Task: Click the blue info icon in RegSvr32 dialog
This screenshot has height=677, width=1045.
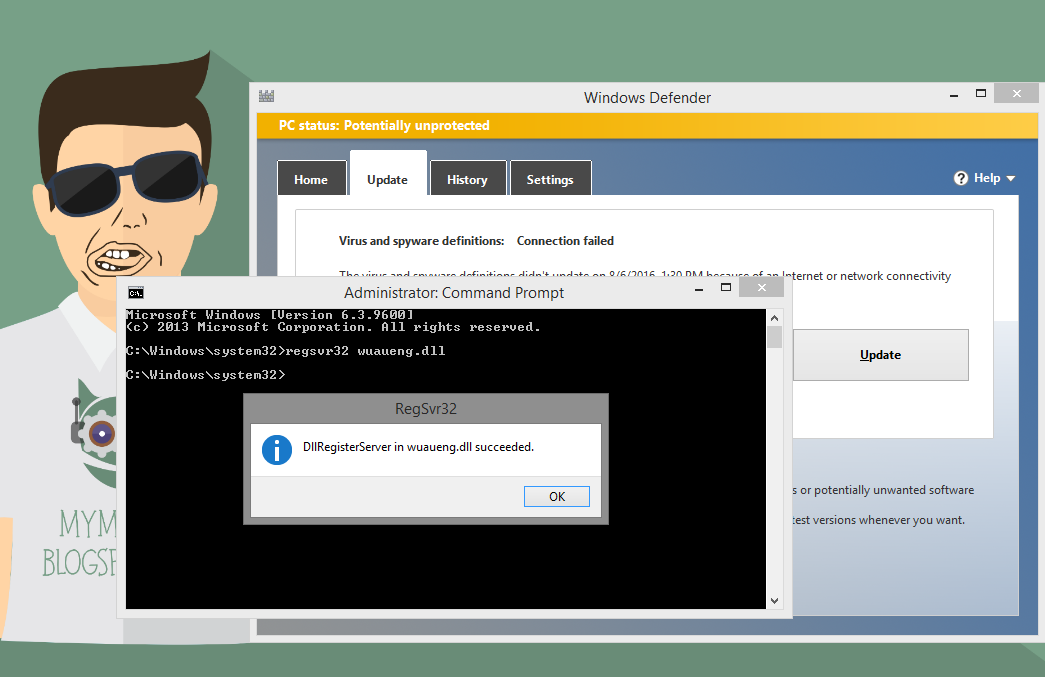Action: (x=277, y=450)
